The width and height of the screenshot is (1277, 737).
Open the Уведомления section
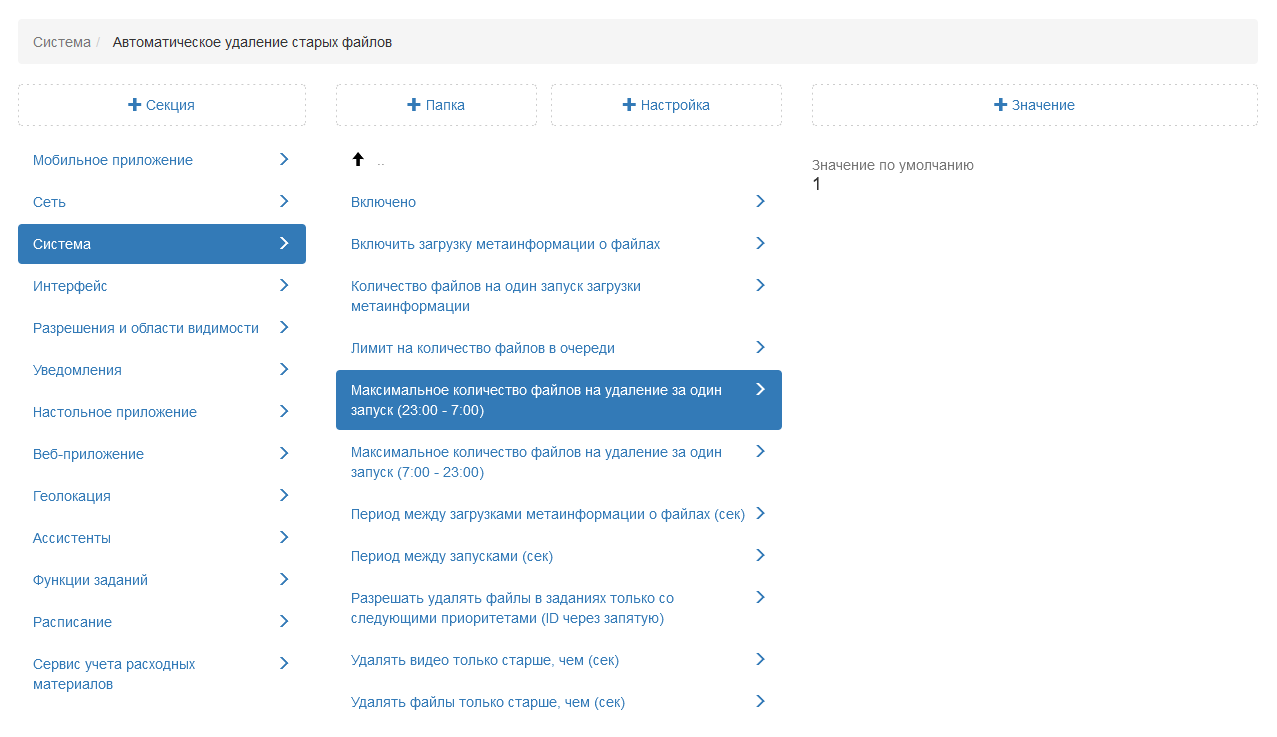77,370
